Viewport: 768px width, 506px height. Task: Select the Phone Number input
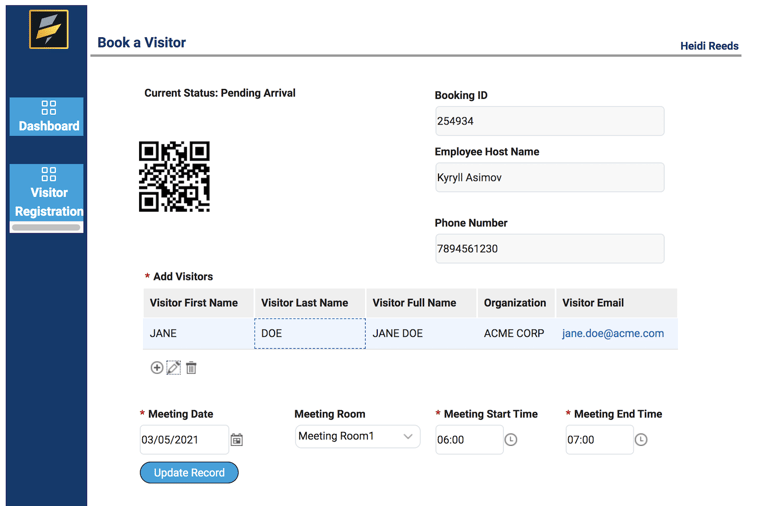(549, 249)
